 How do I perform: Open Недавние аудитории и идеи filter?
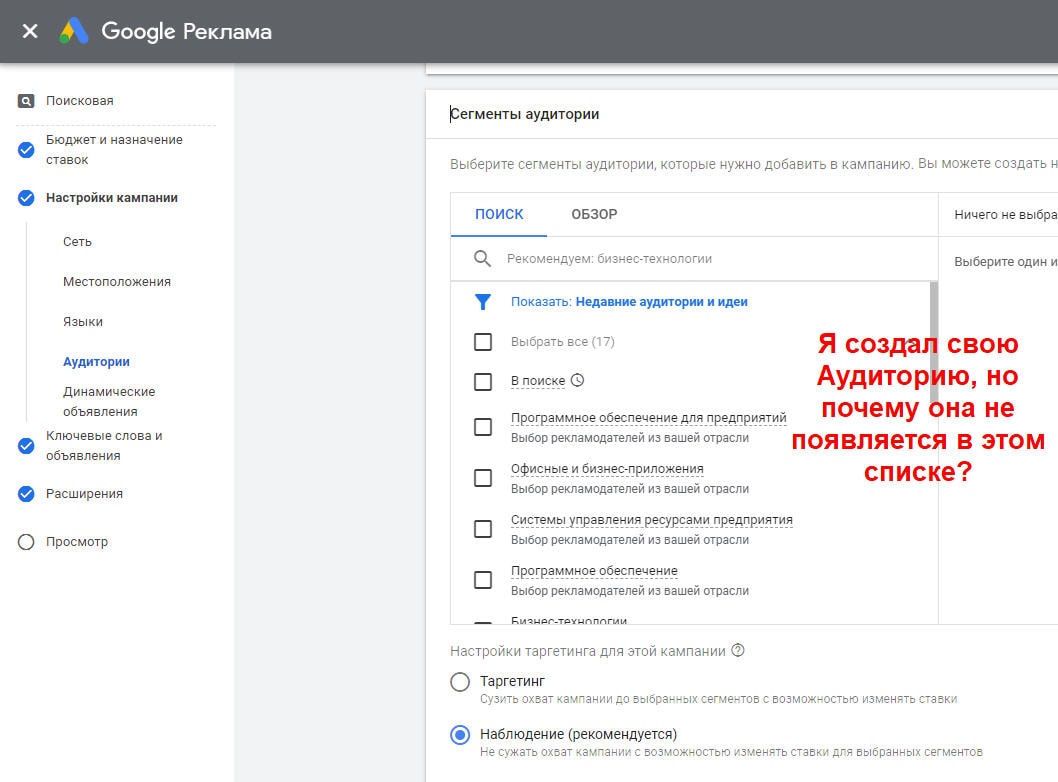point(661,302)
